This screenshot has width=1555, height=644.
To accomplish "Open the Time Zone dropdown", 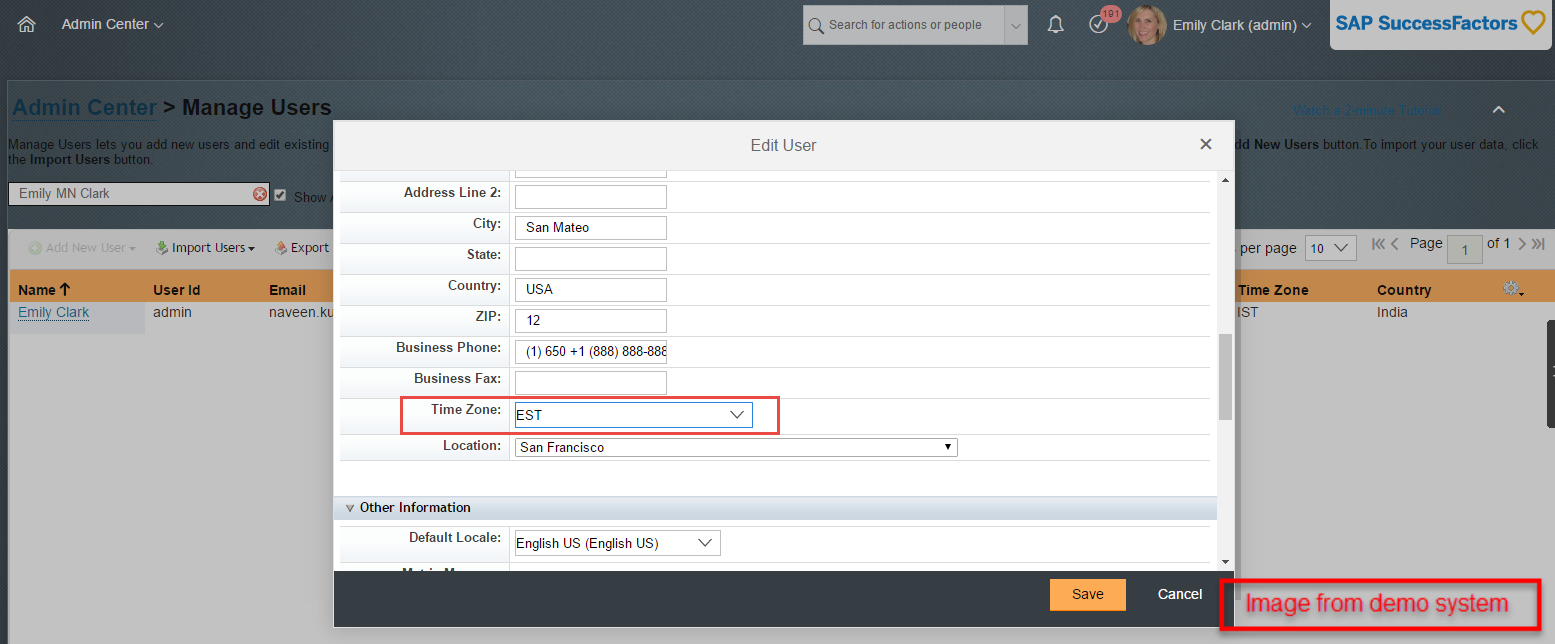I will [x=633, y=415].
